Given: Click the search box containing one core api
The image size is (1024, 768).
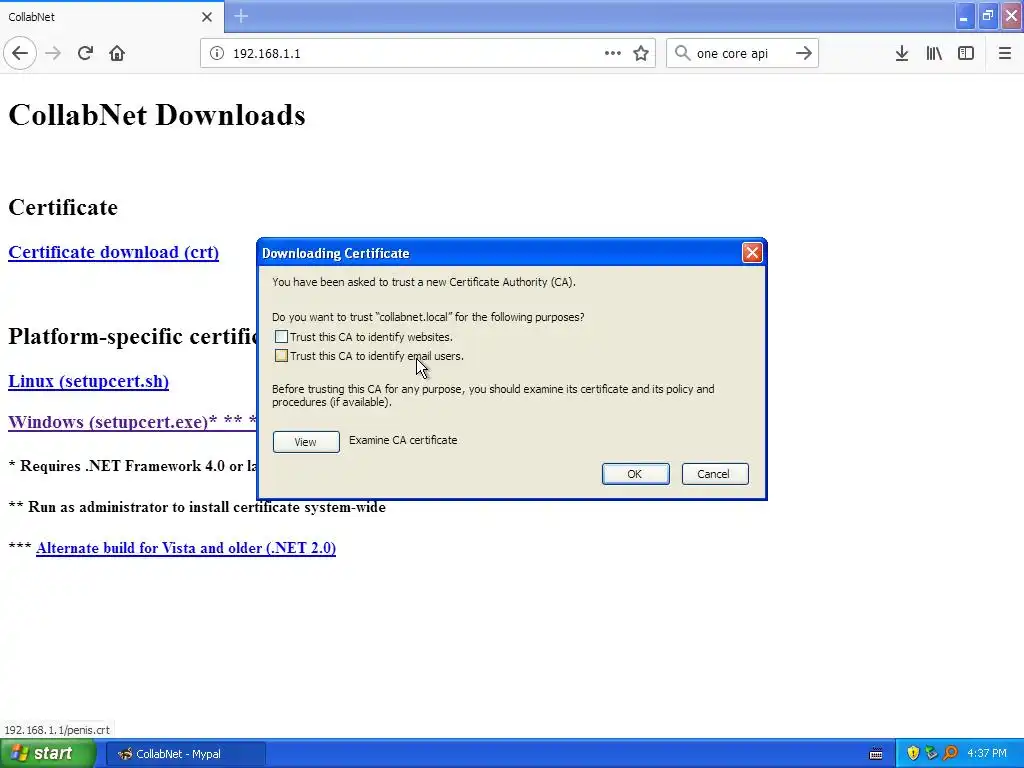Looking at the screenshot, I should coord(743,53).
